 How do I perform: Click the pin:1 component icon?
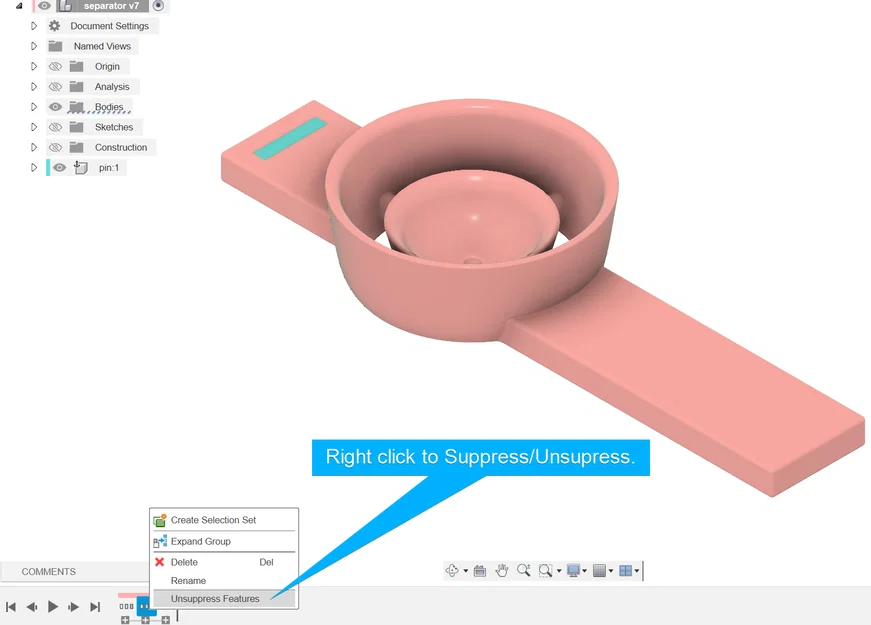pyautogui.click(x=81, y=167)
